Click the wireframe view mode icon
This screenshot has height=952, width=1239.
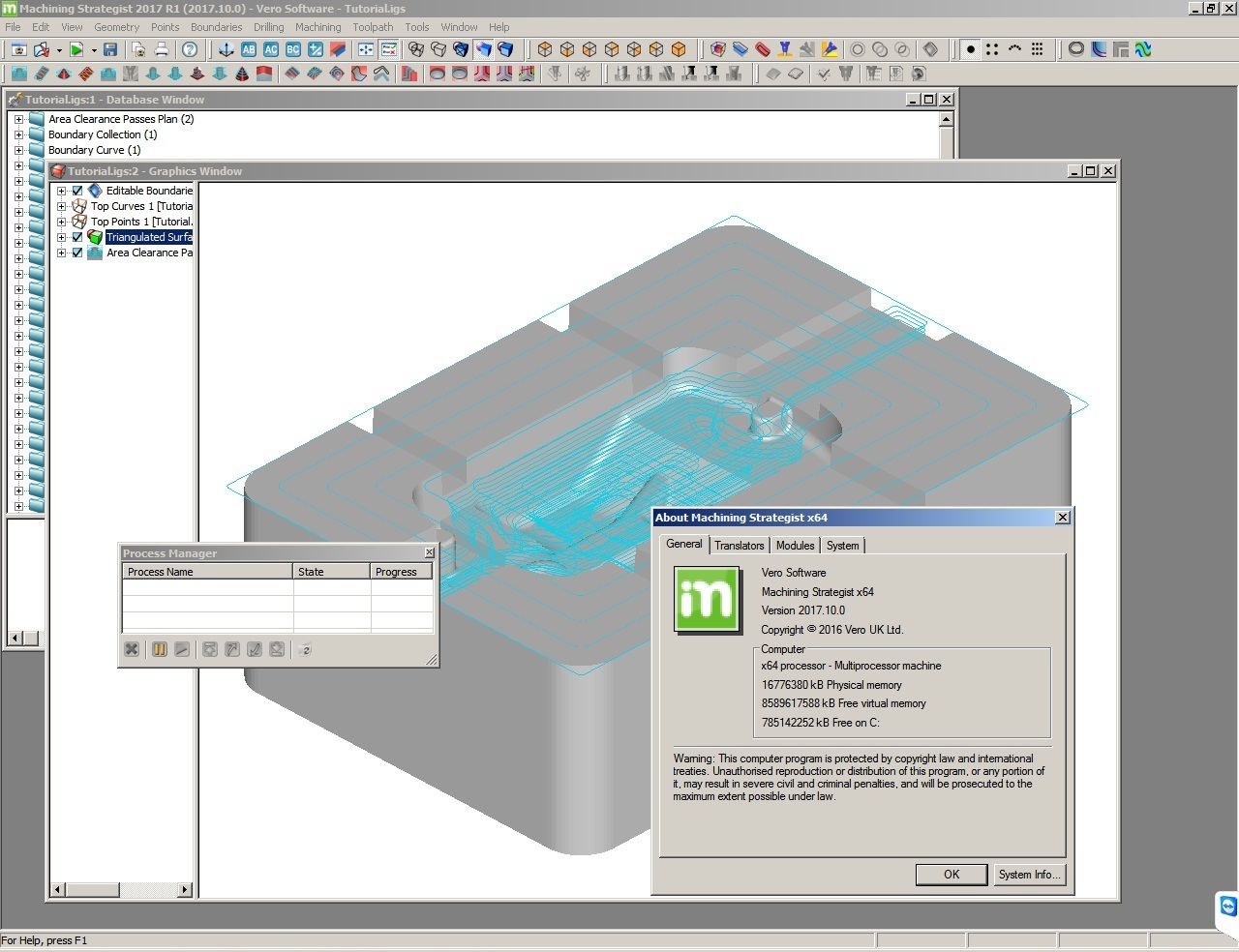[x=416, y=49]
